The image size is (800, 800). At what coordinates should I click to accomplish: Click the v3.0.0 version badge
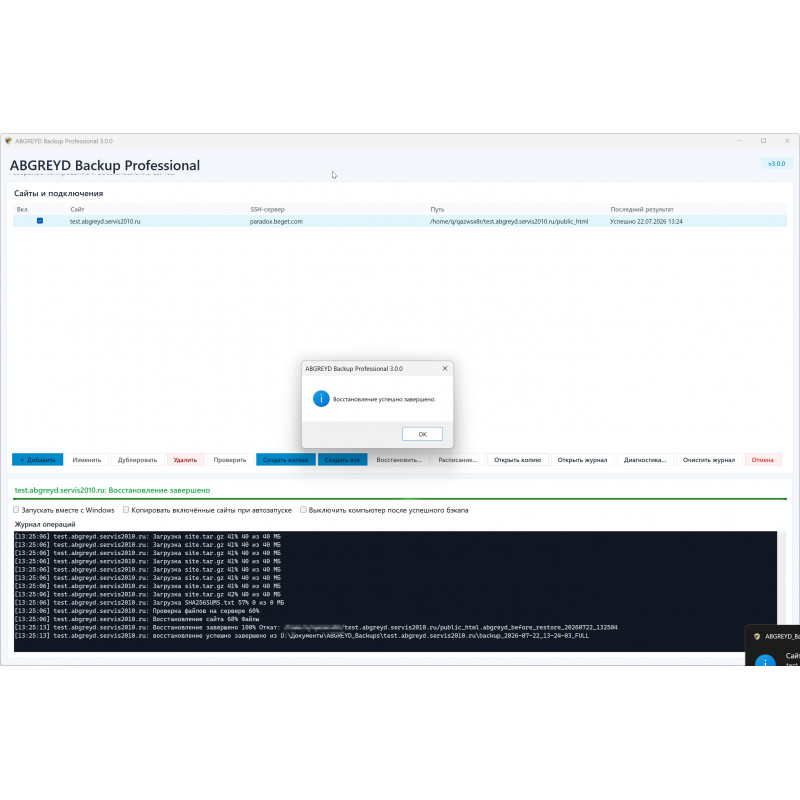[777, 163]
